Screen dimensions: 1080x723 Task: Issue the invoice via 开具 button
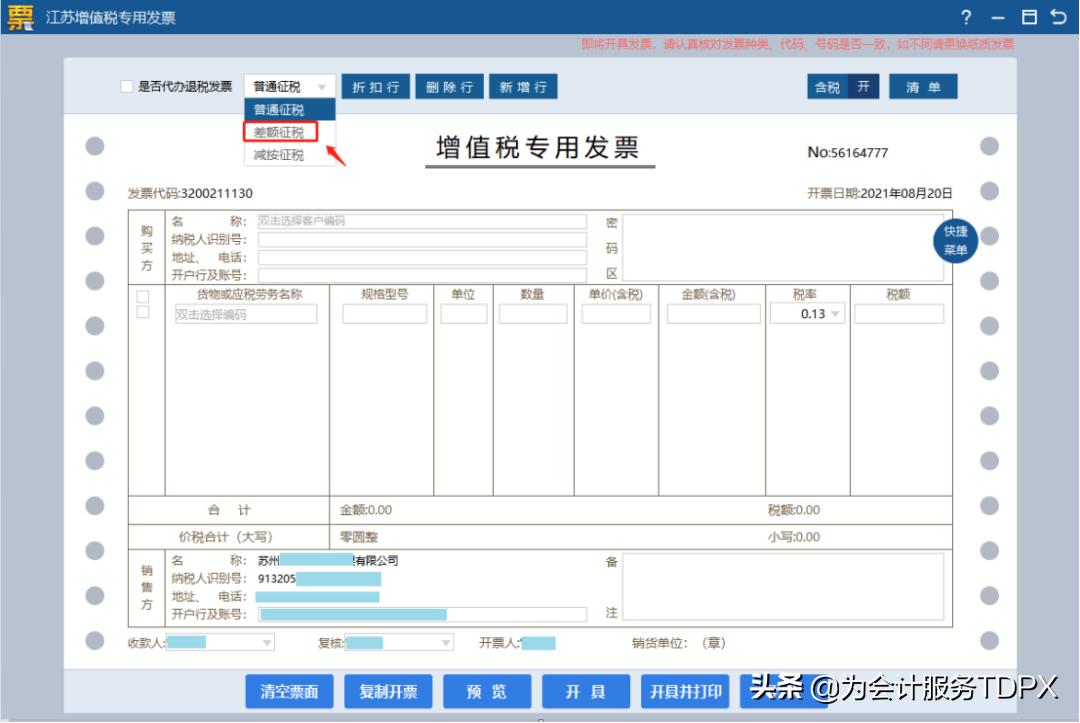tap(586, 691)
